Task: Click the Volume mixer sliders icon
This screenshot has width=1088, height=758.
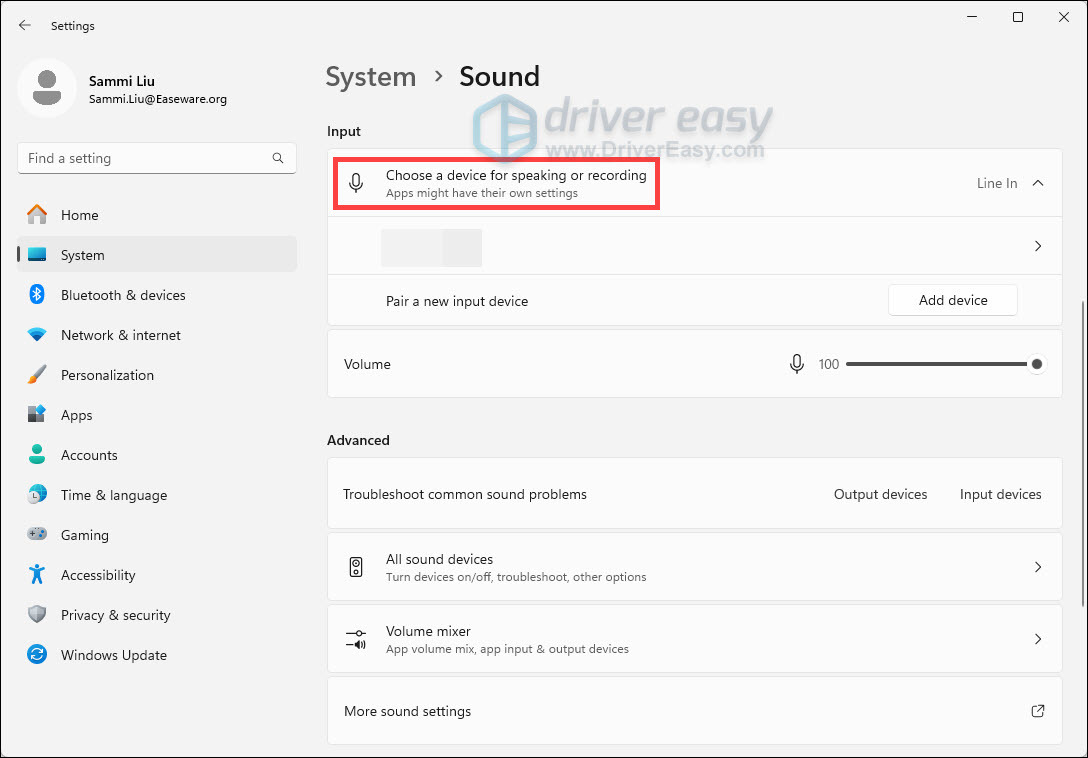Action: point(356,639)
